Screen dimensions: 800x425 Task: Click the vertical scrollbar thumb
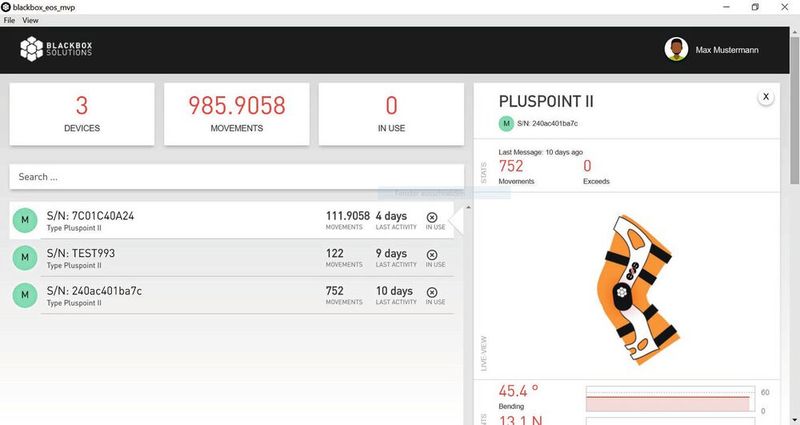(794, 109)
